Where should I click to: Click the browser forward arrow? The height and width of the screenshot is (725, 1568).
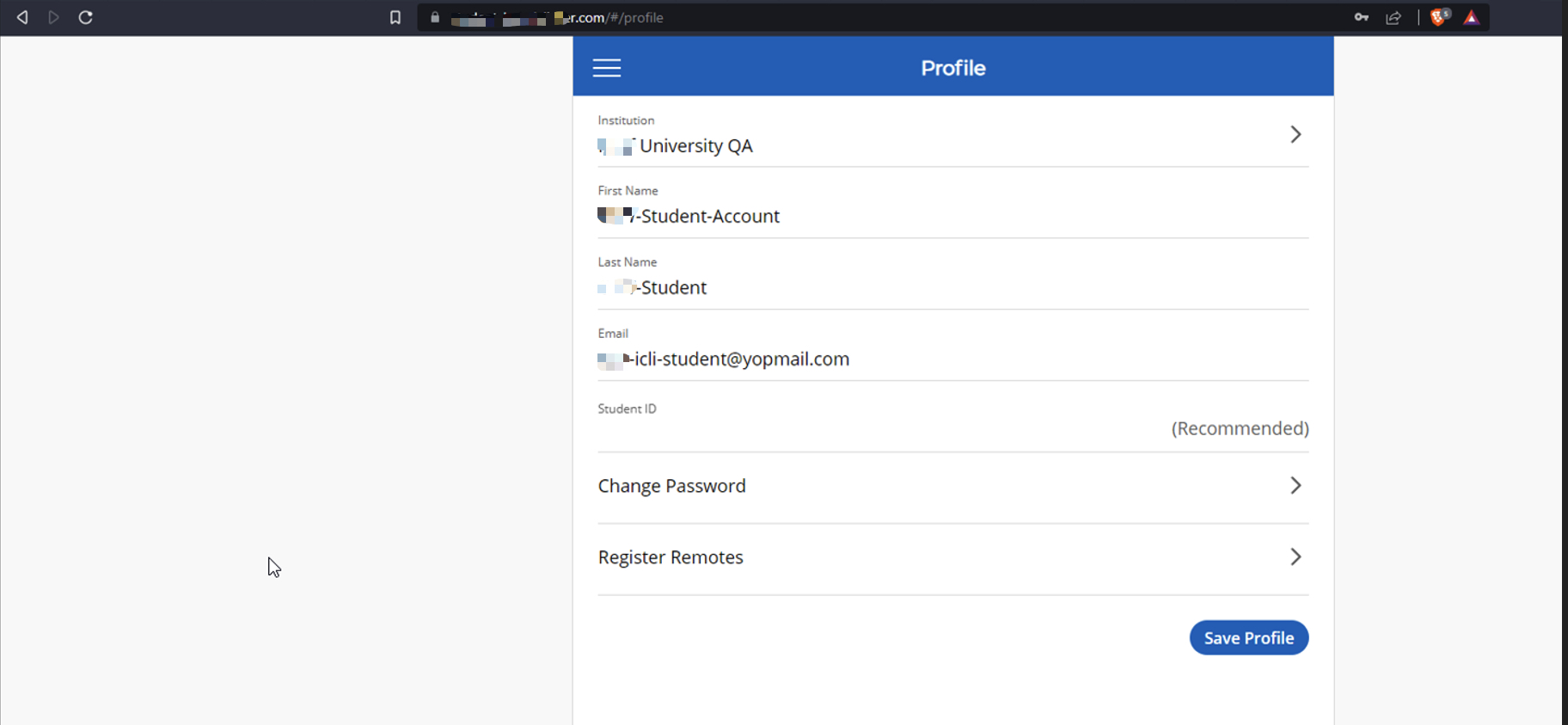[54, 17]
